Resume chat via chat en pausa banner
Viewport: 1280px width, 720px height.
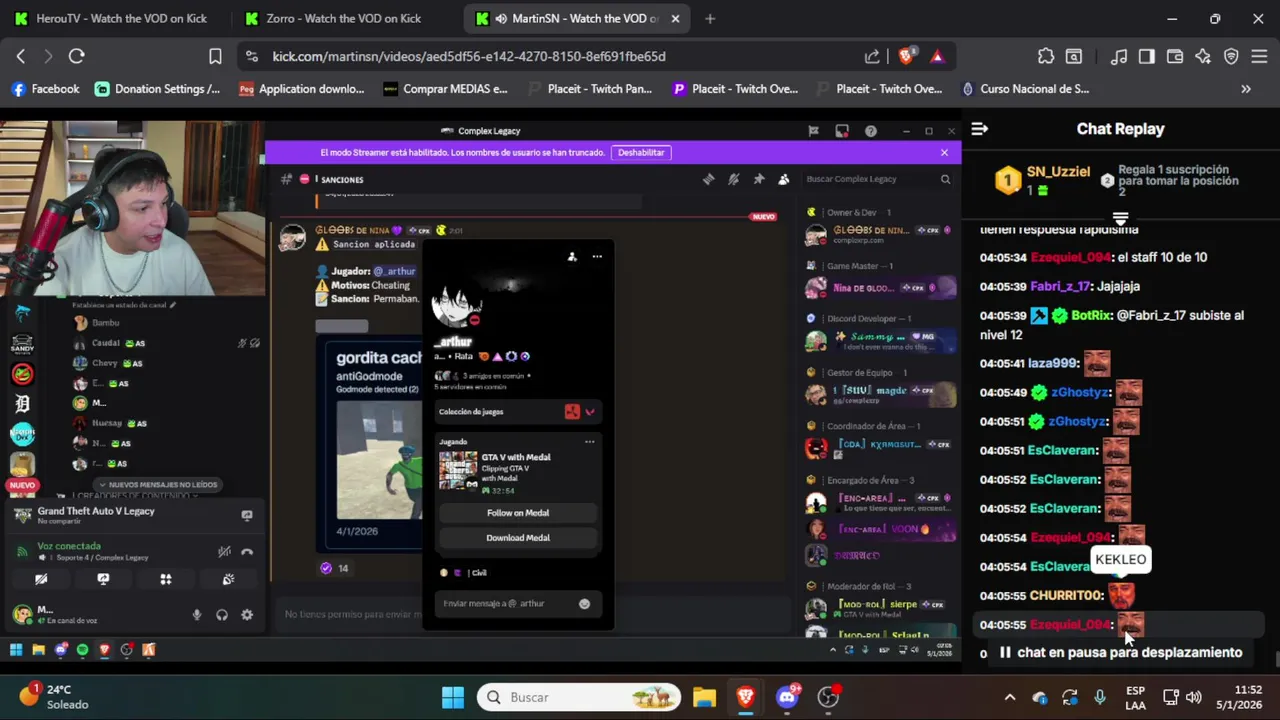pos(1120,653)
